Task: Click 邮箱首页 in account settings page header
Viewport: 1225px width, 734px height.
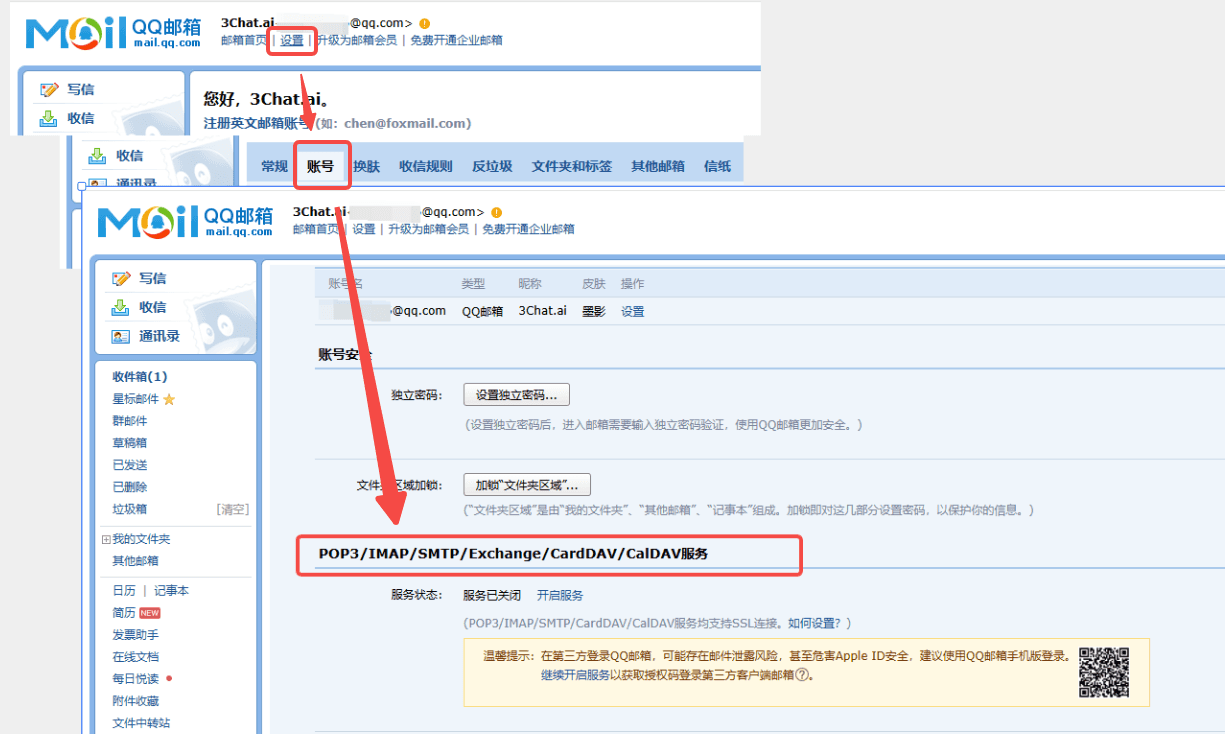Action: tap(316, 229)
